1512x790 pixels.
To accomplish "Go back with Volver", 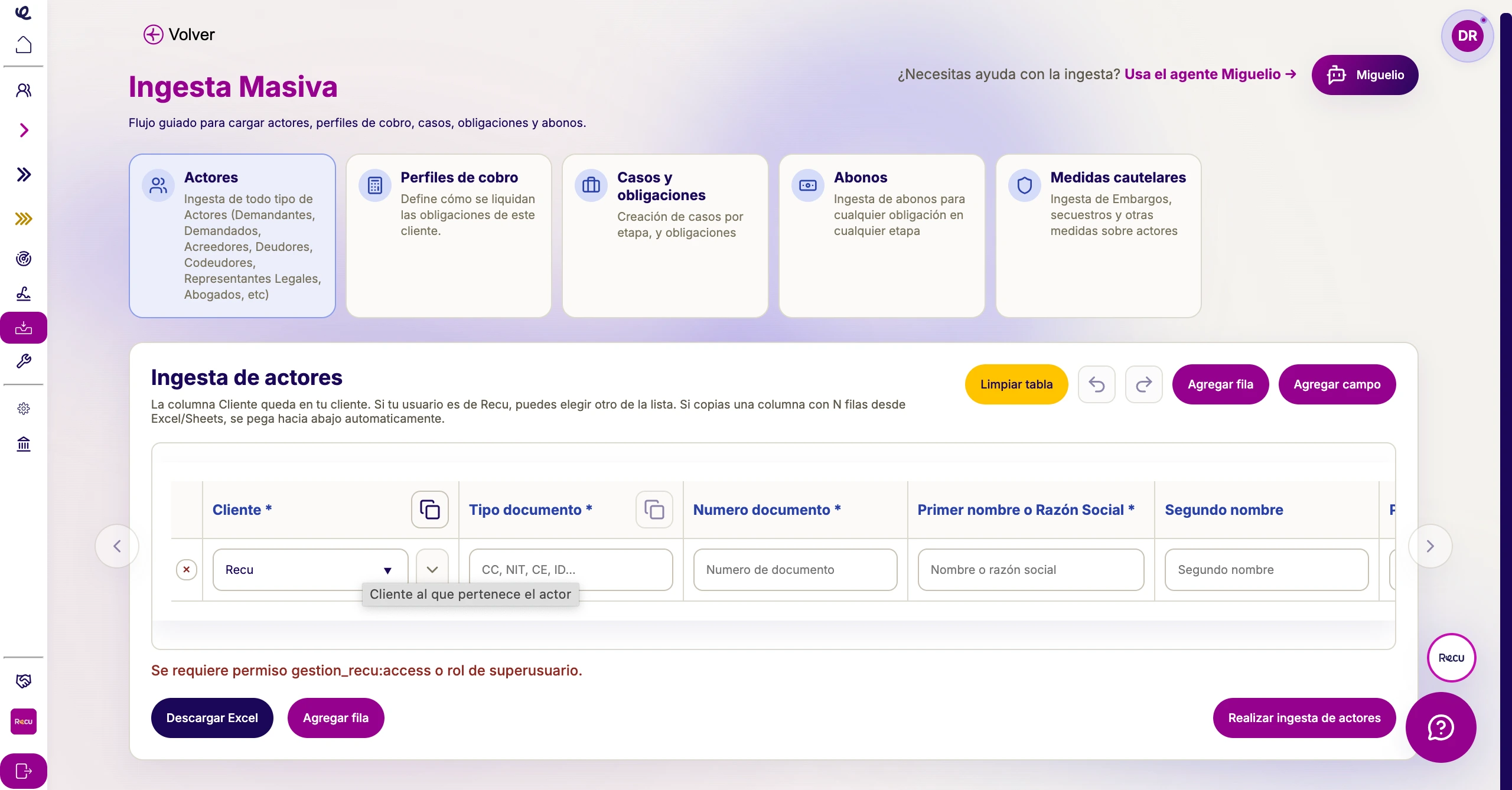I will [x=179, y=35].
